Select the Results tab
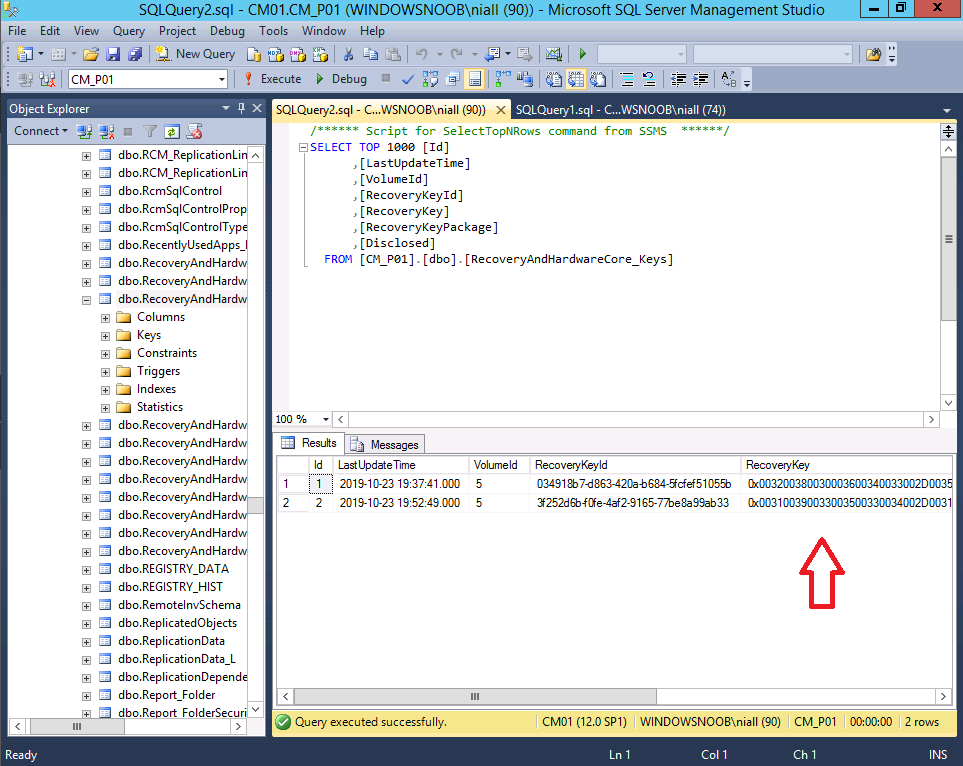Image resolution: width=963 pixels, height=766 pixels. click(x=310, y=443)
